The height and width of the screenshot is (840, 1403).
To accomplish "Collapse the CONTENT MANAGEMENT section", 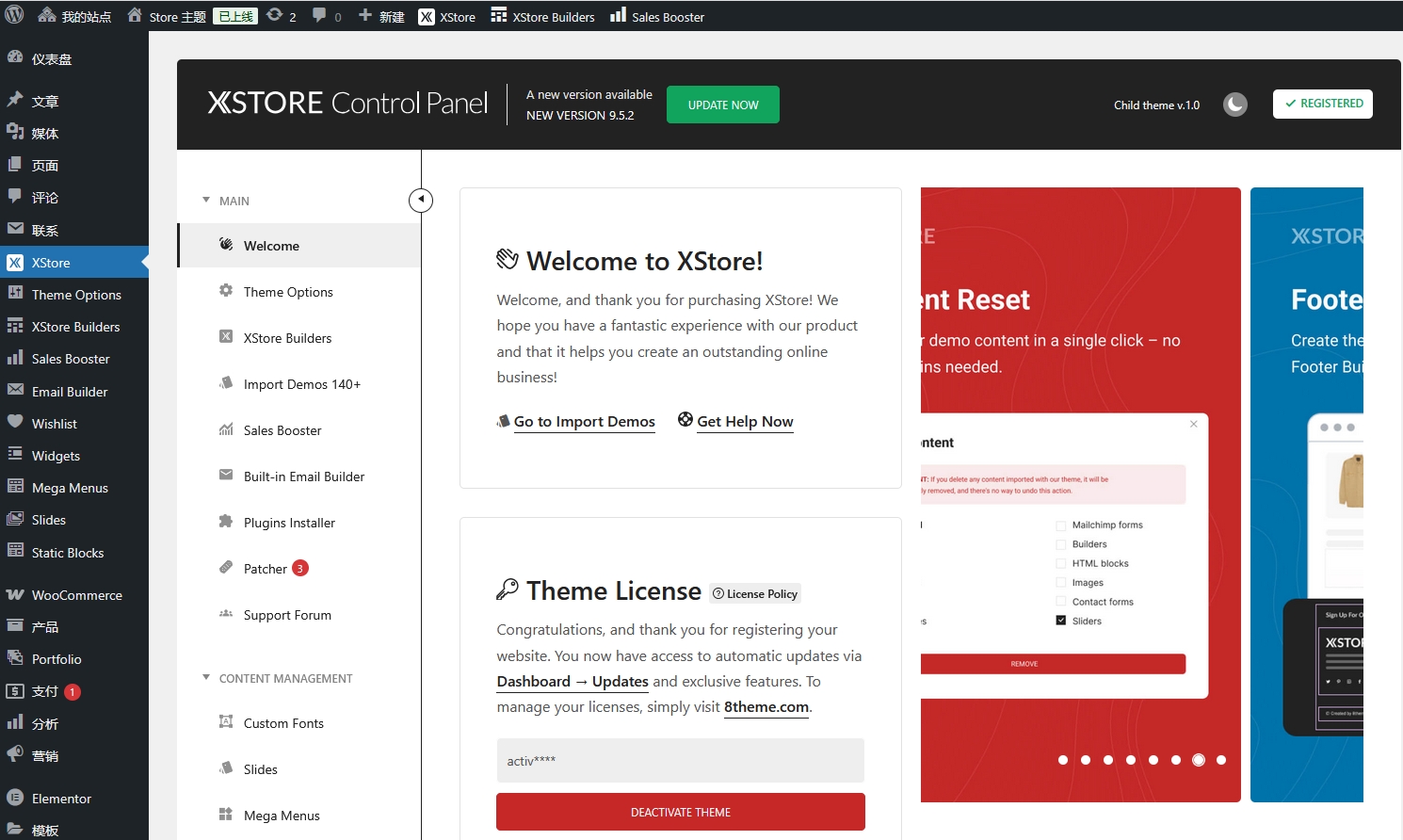I will pos(277,678).
